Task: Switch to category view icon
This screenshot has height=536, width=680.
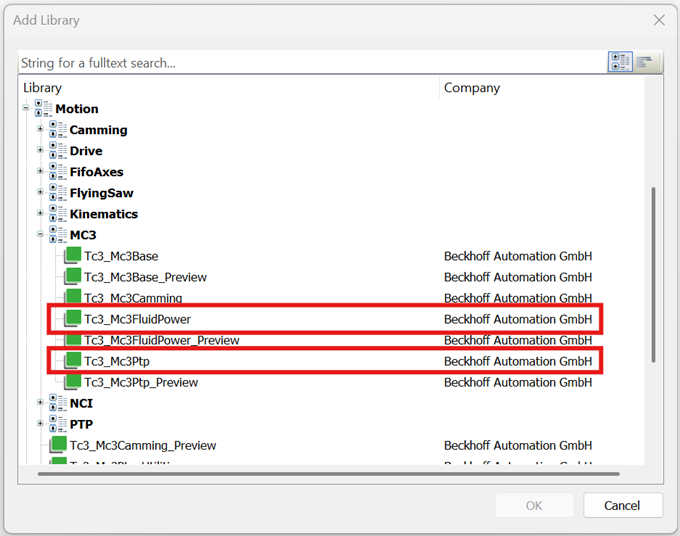Action: tap(620, 62)
